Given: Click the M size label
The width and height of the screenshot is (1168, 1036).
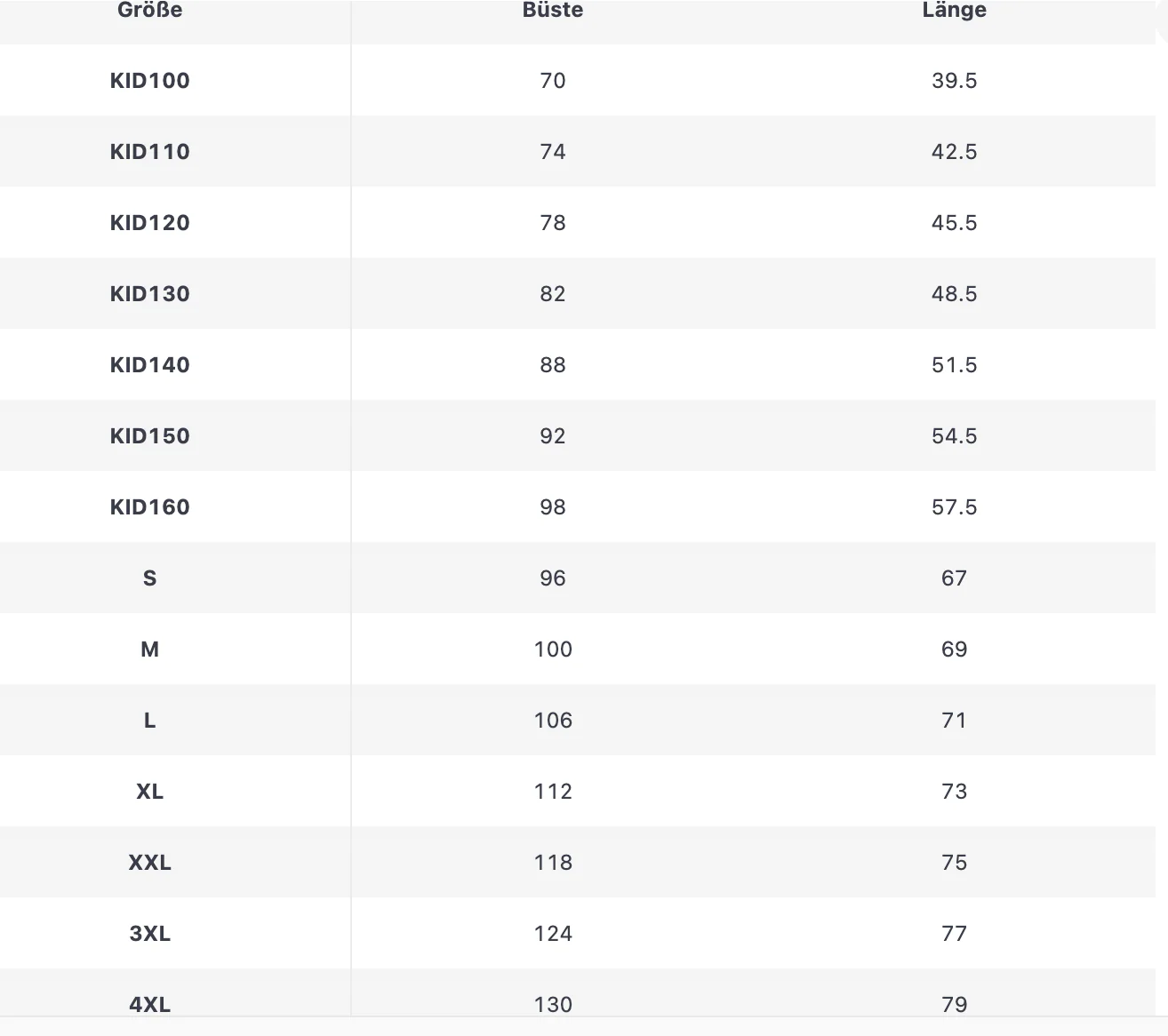Looking at the screenshot, I should [149, 649].
